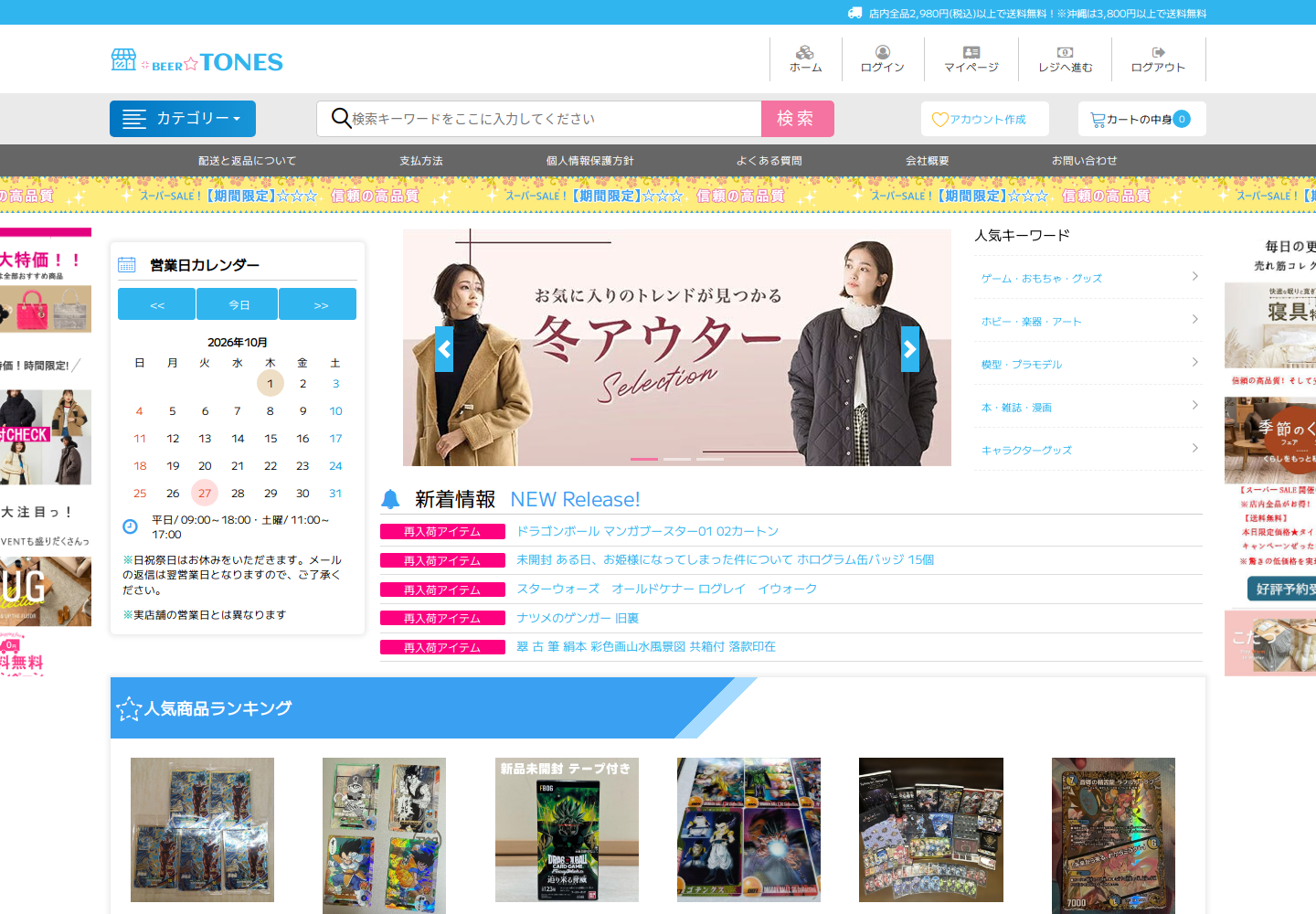Click the calendar icon beside 営業日カレンダー
1316x914 pixels.
pyautogui.click(x=127, y=265)
